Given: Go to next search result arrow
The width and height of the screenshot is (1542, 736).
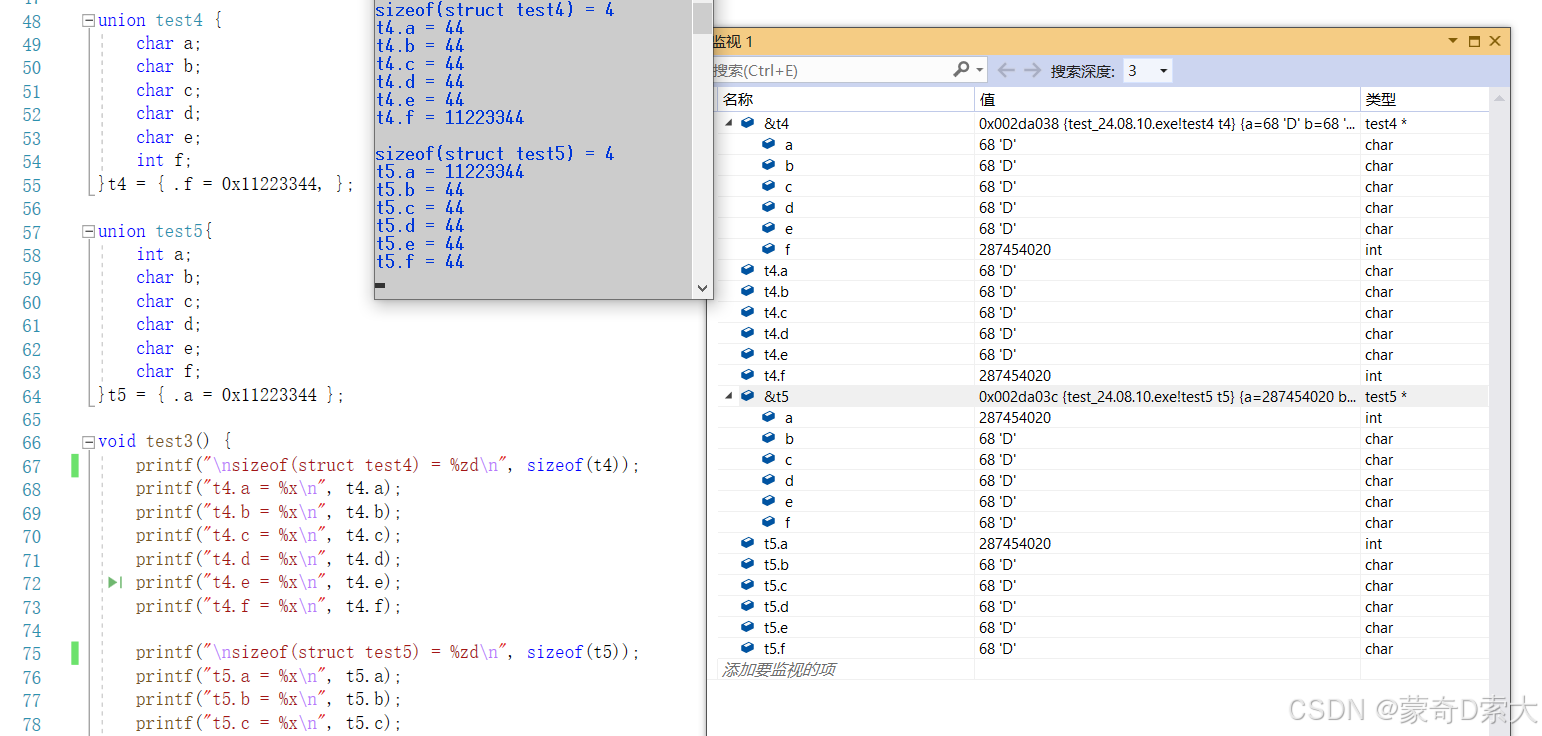Looking at the screenshot, I should tap(1032, 70).
